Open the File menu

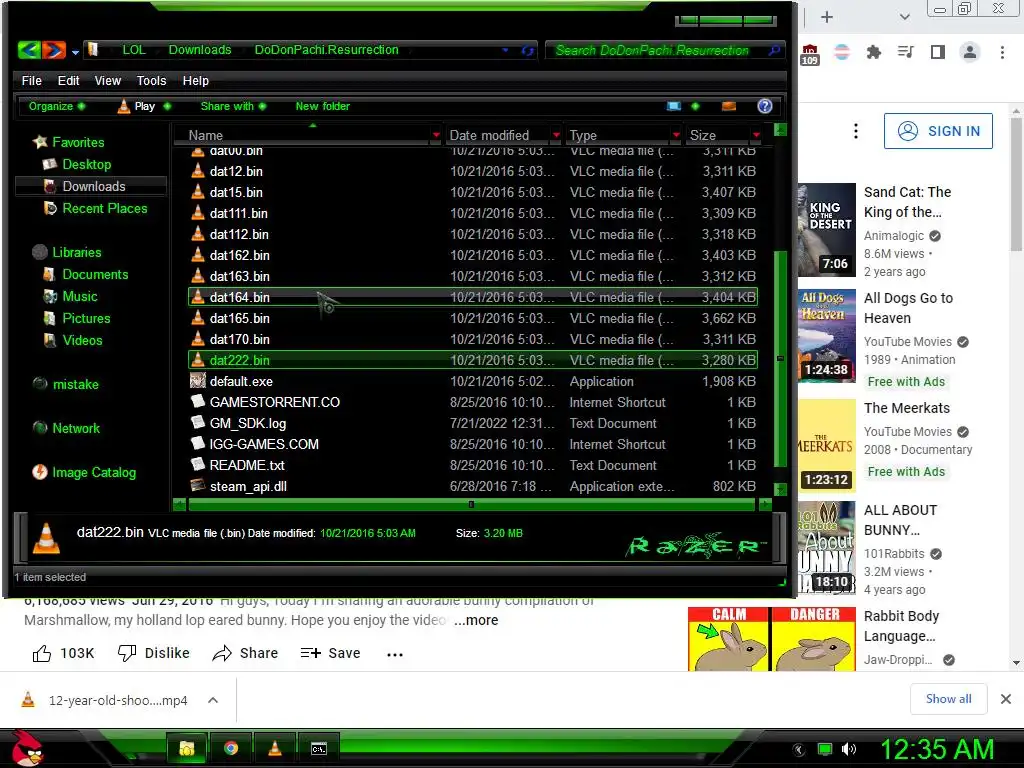coord(31,80)
